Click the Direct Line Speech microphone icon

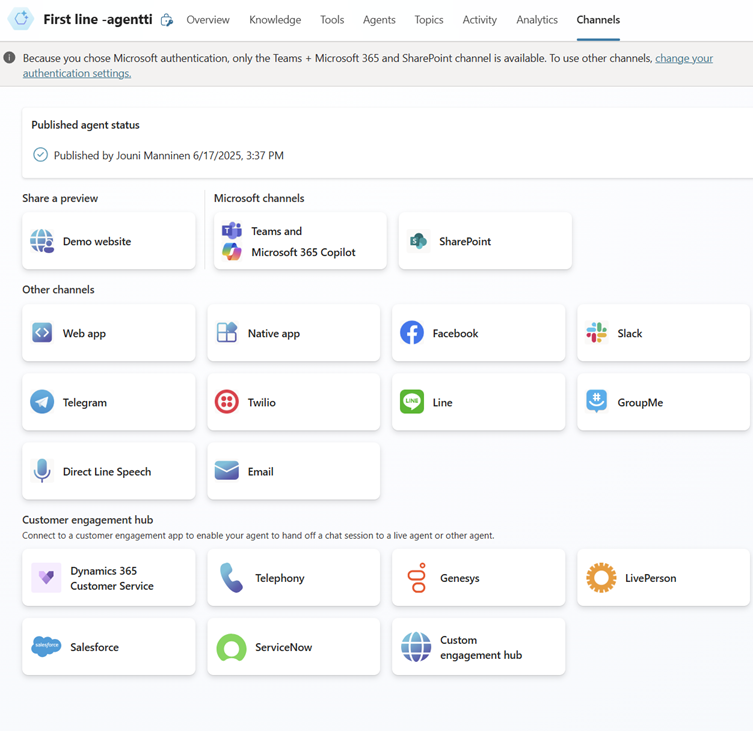click(x=42, y=471)
